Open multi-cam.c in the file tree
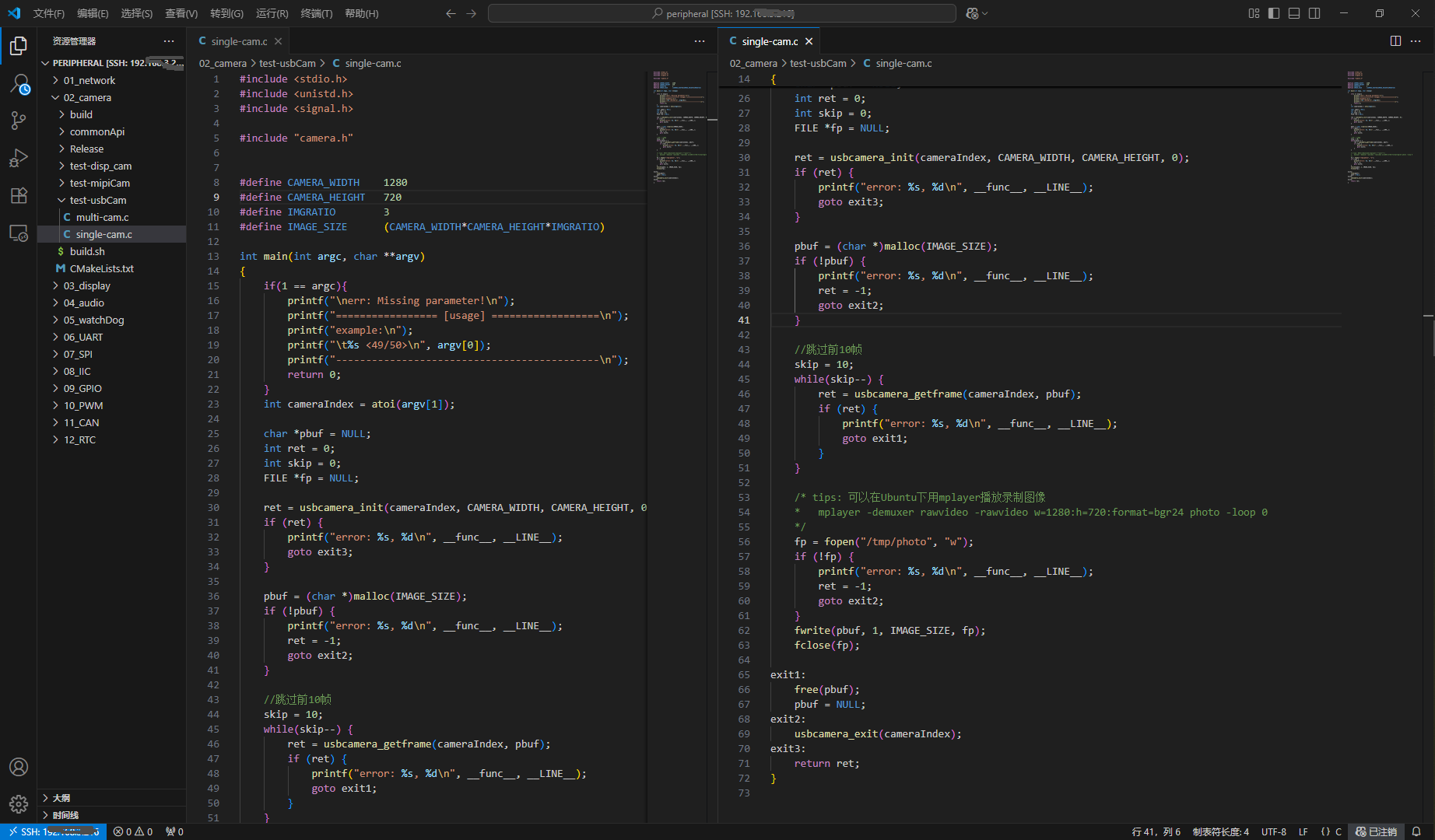1435x840 pixels. (x=111, y=217)
